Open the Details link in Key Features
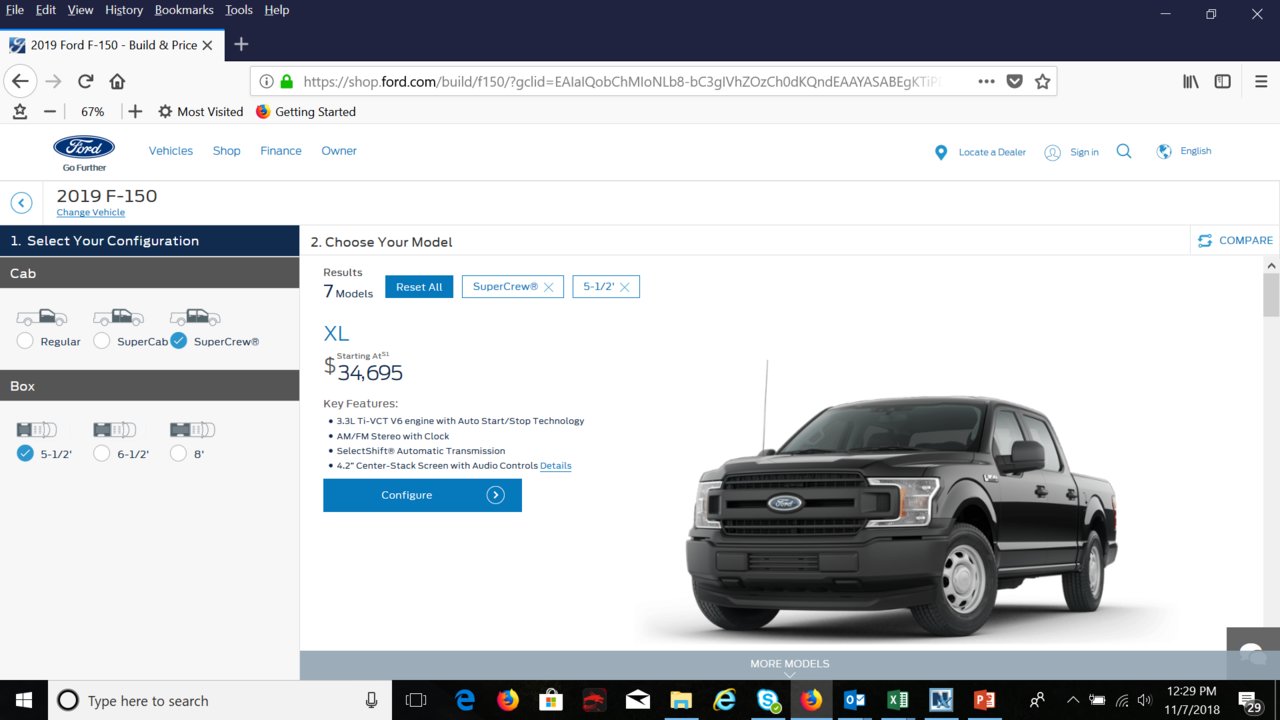The height and width of the screenshot is (720, 1280). point(556,466)
